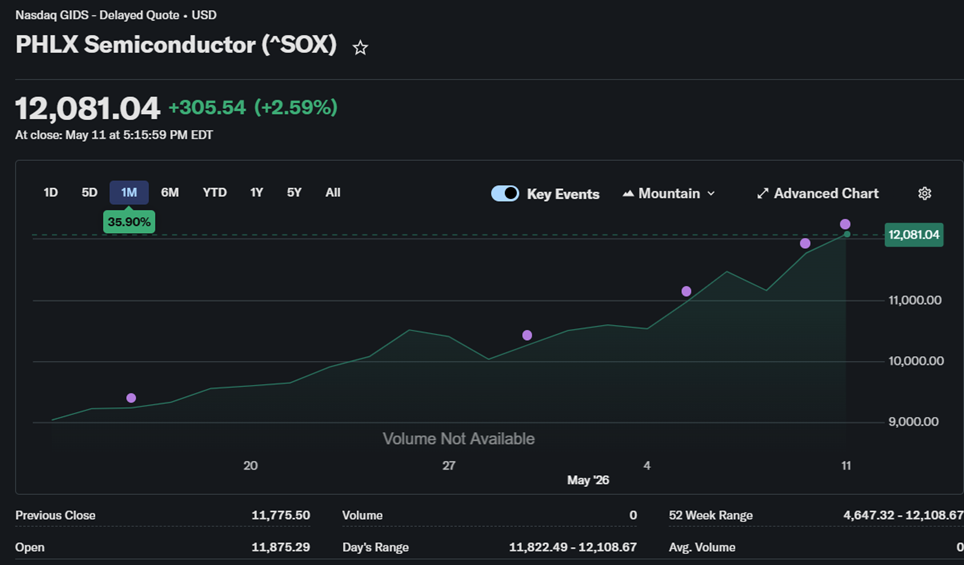Select the 1M time range tab
Screen dimensions: 964x565
pos(128,192)
